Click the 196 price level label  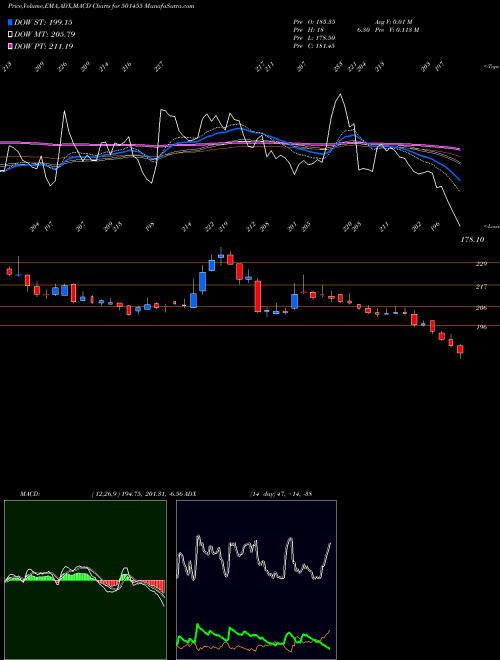[x=481, y=327]
